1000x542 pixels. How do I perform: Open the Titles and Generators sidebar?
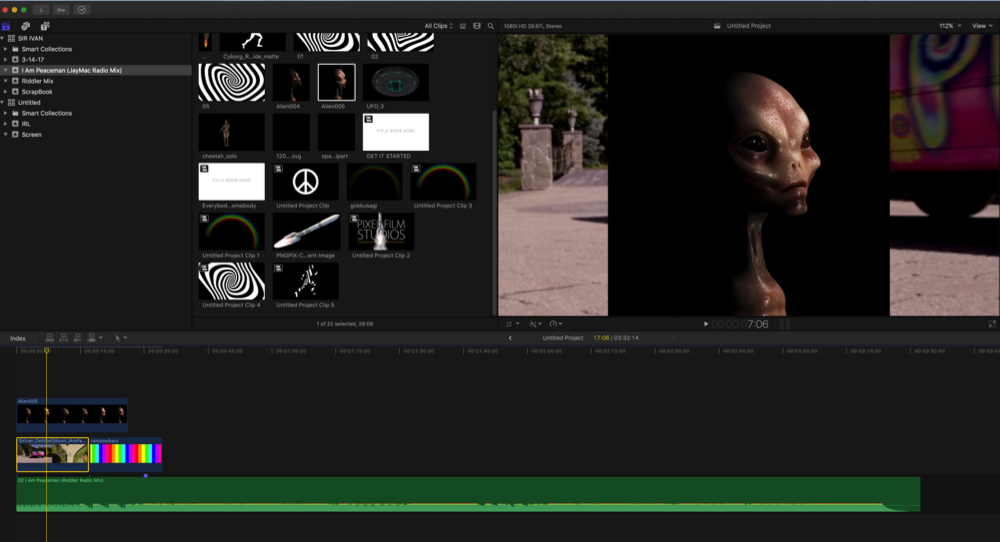coord(45,25)
